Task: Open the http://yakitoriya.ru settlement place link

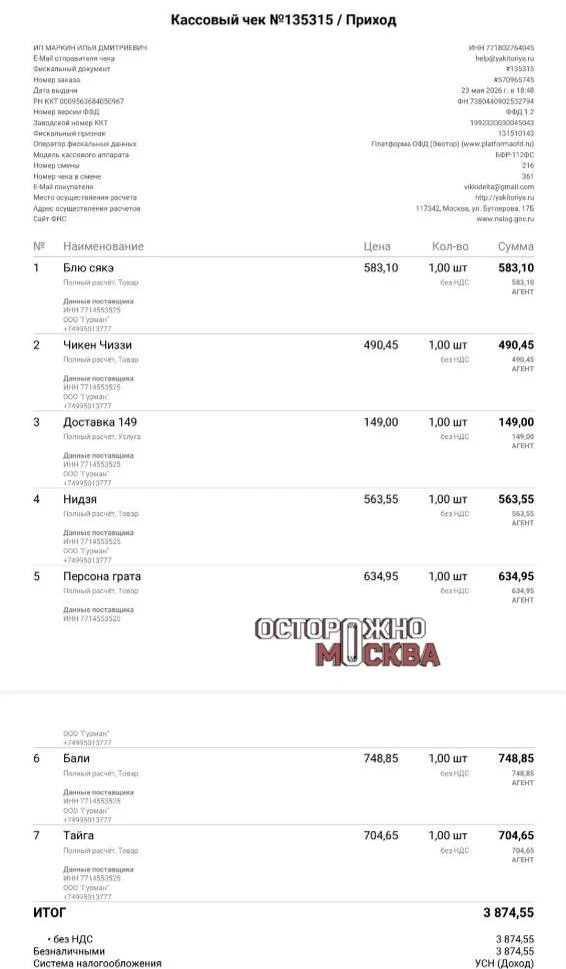Action: pos(504,197)
